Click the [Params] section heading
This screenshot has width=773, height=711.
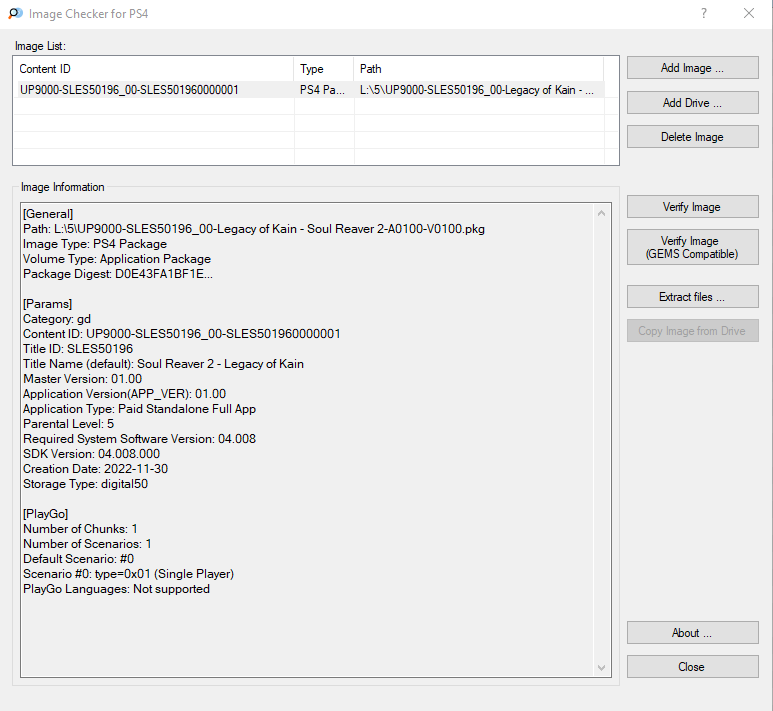(x=47, y=304)
